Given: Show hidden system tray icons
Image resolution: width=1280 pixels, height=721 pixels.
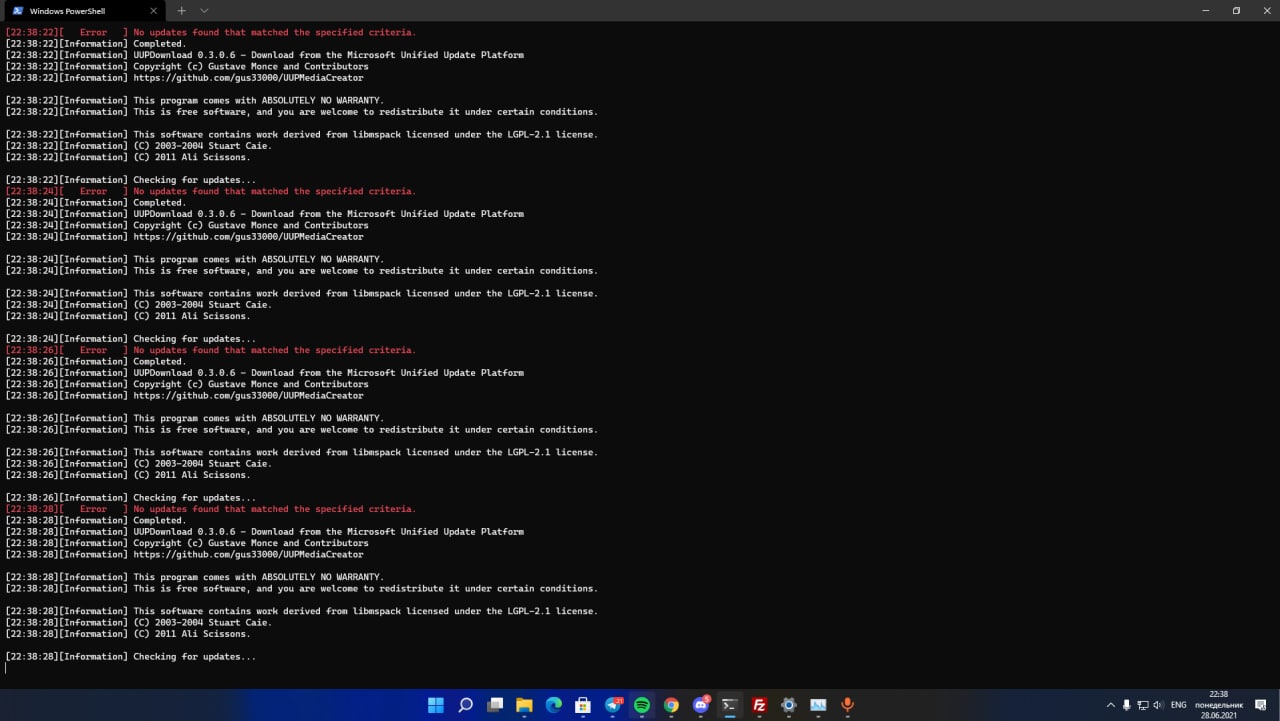Looking at the screenshot, I should 1110,705.
